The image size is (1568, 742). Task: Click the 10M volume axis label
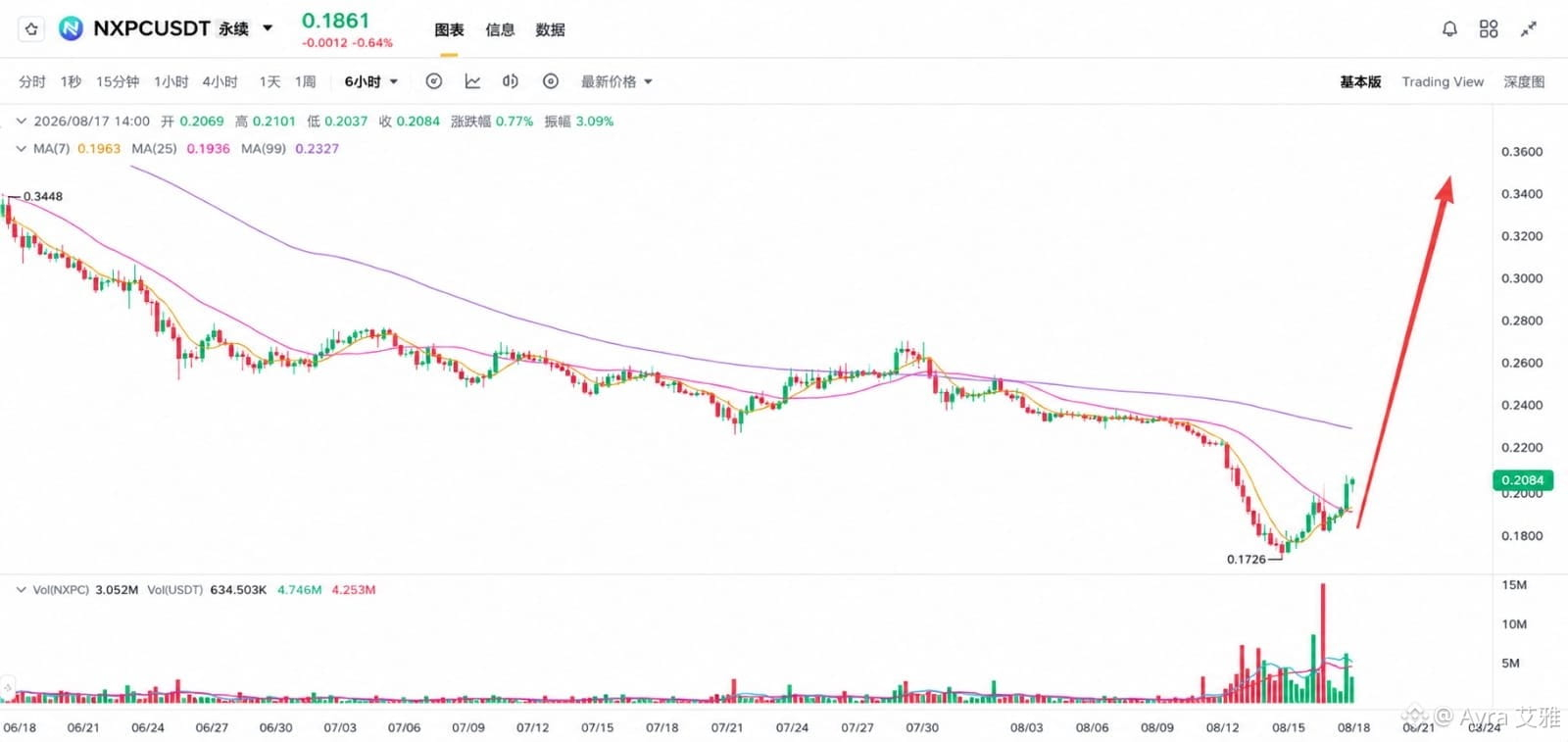(1514, 624)
